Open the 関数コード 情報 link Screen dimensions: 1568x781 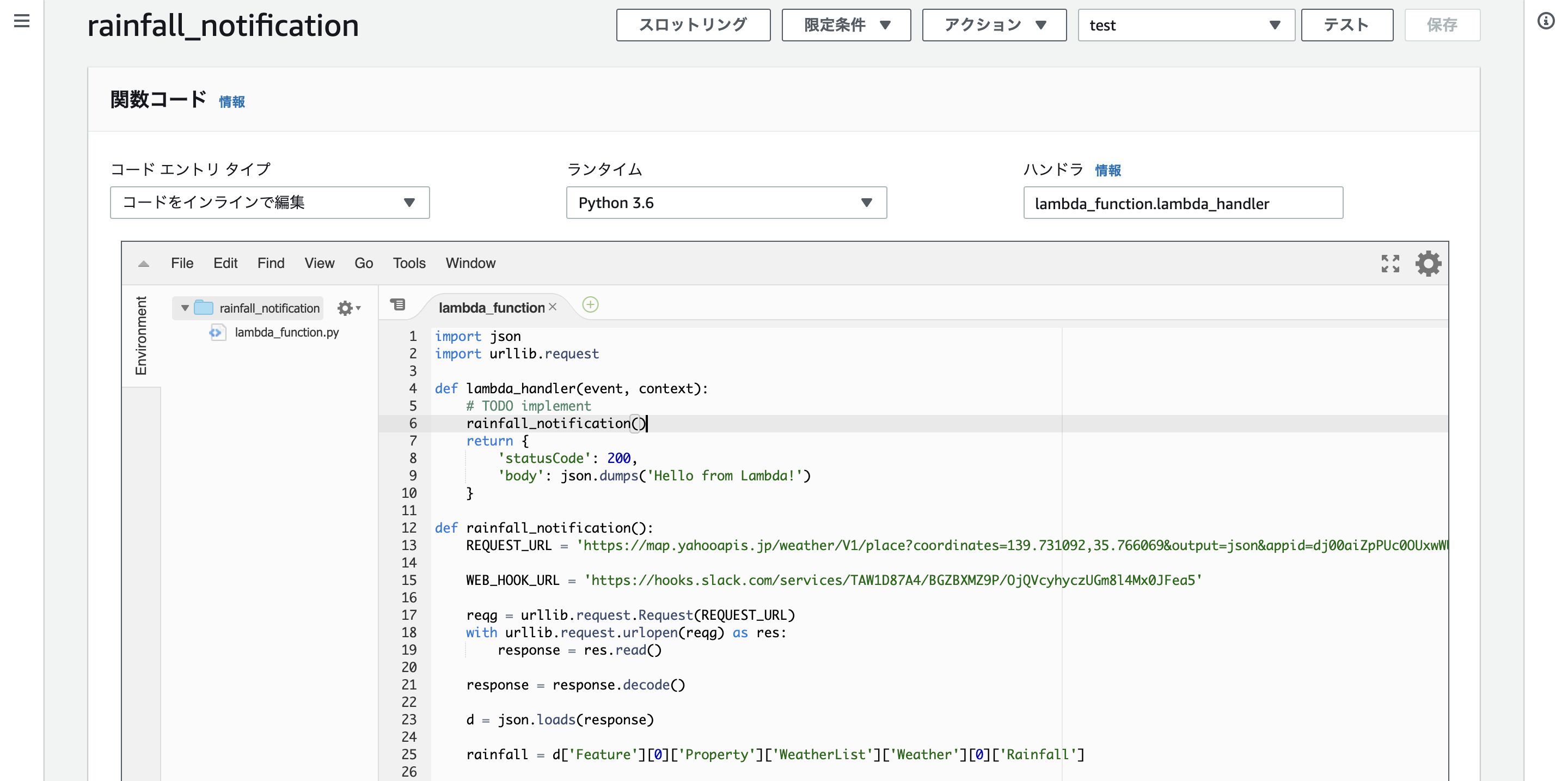(232, 102)
